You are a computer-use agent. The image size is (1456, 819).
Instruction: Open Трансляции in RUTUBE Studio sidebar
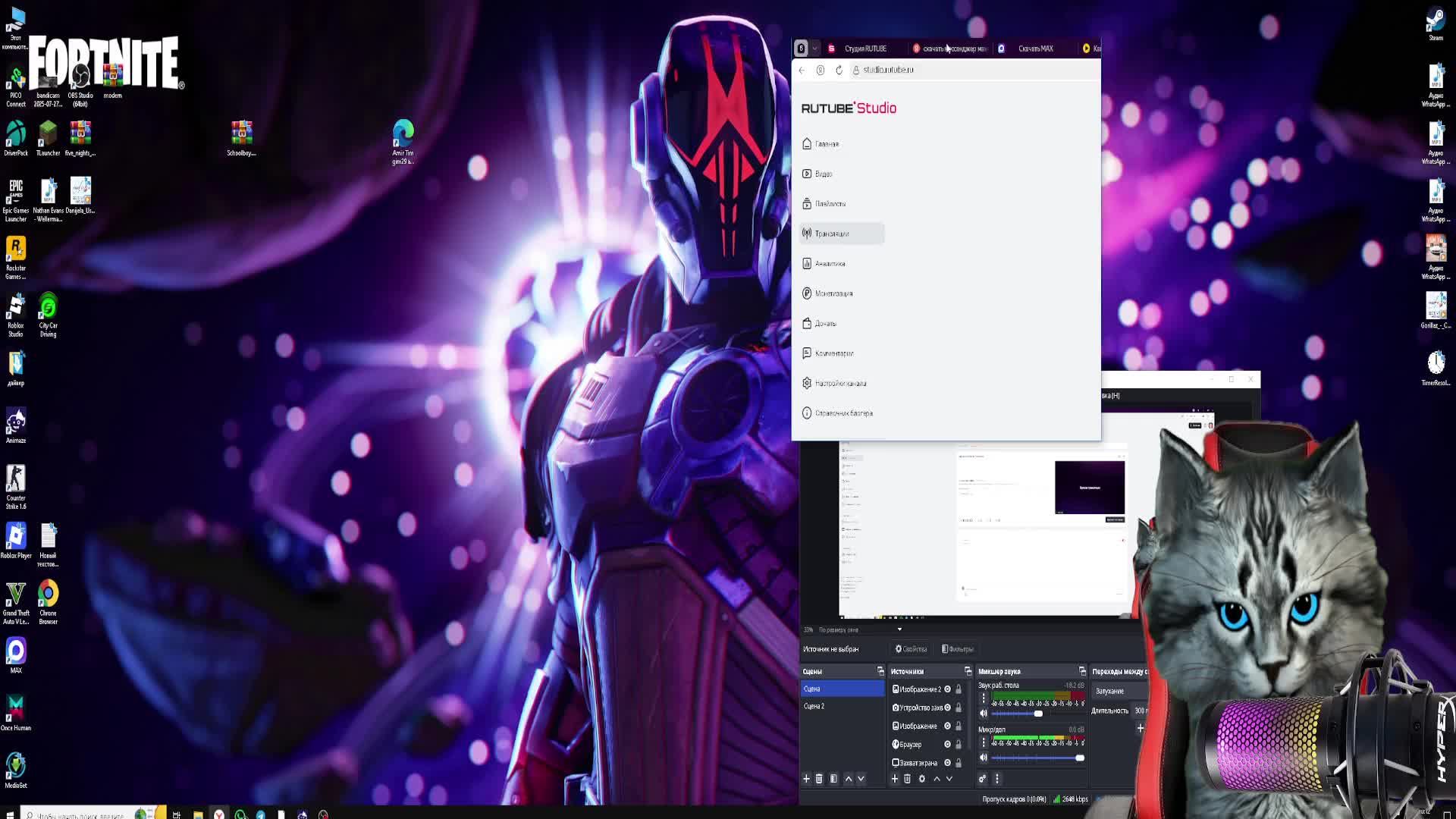842,234
